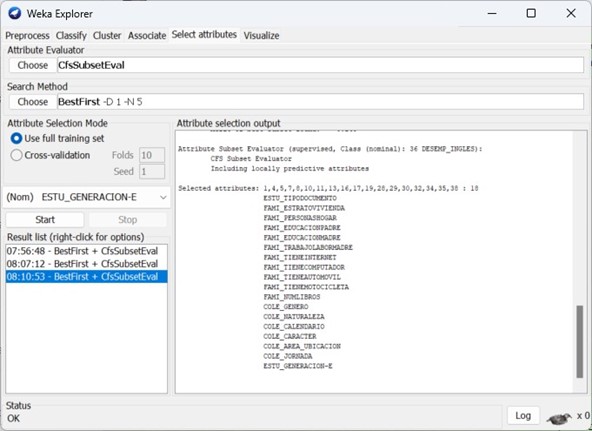Click the COLE_GENERO attribute line
This screenshot has width=592, height=431.
286,306
